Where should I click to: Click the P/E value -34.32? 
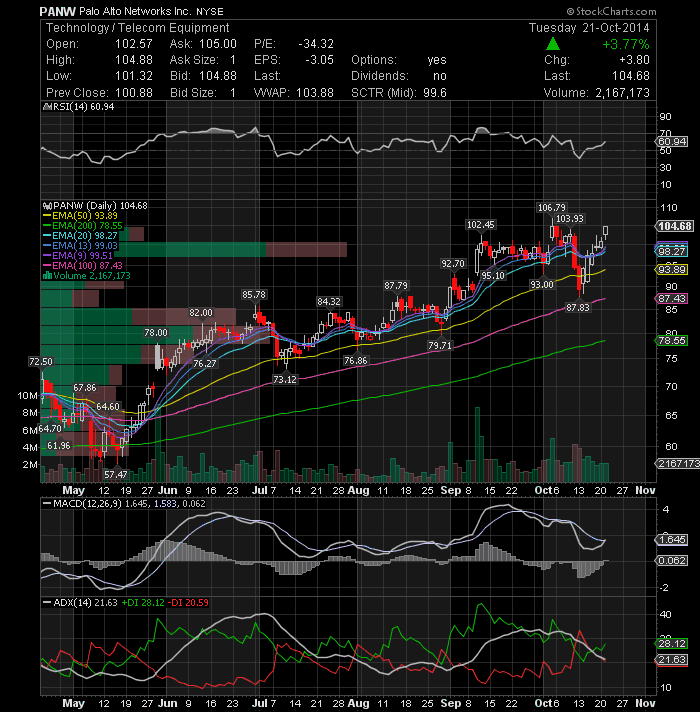point(316,44)
